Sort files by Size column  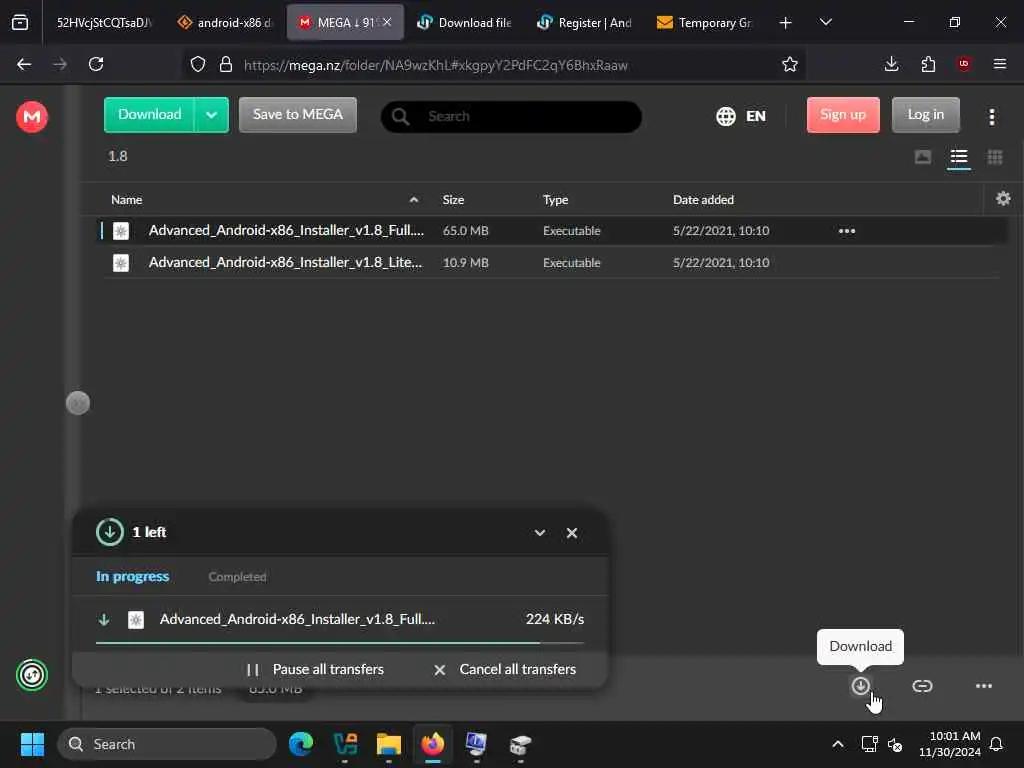tap(453, 200)
